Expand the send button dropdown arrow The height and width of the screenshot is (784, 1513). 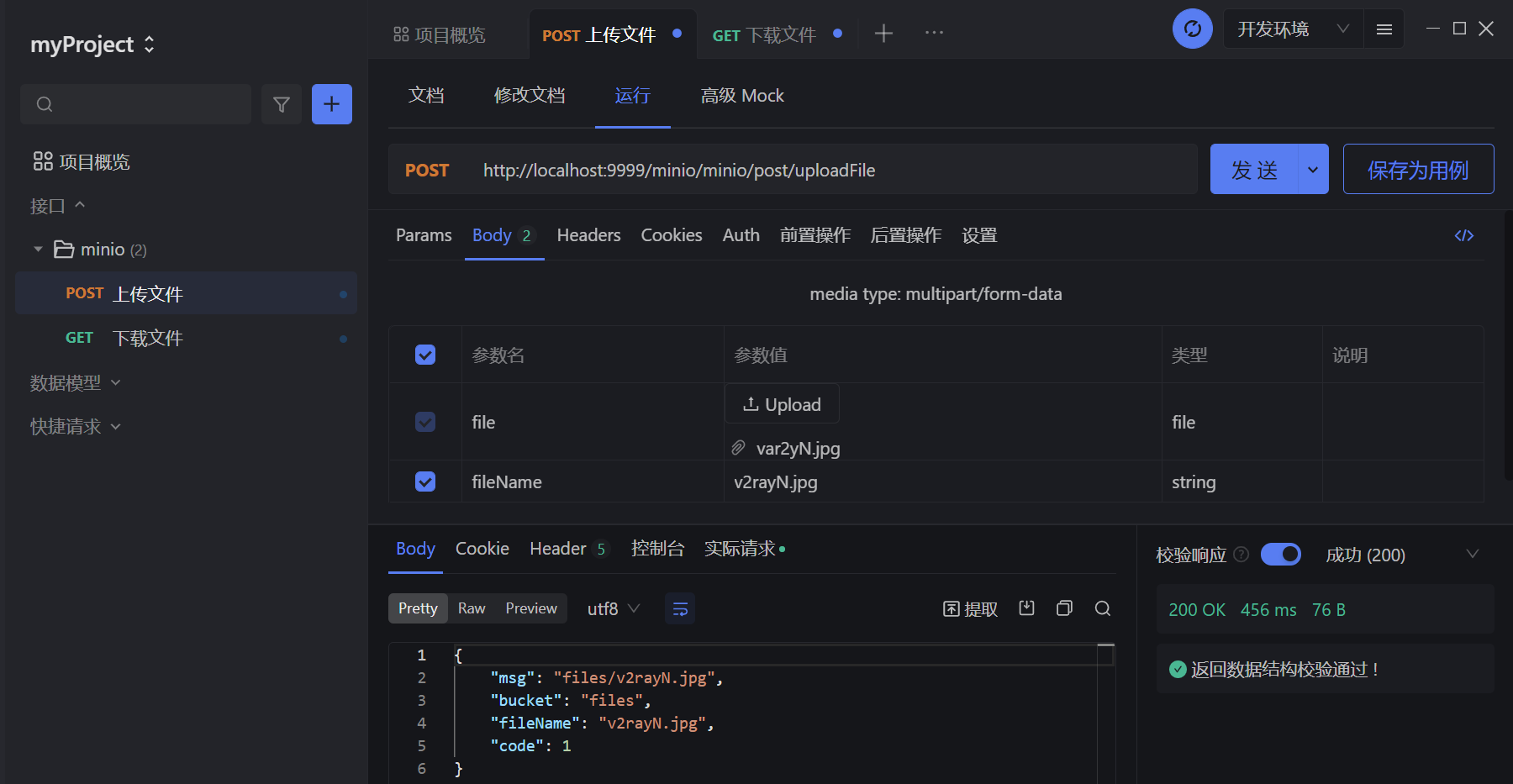pyautogui.click(x=1313, y=170)
